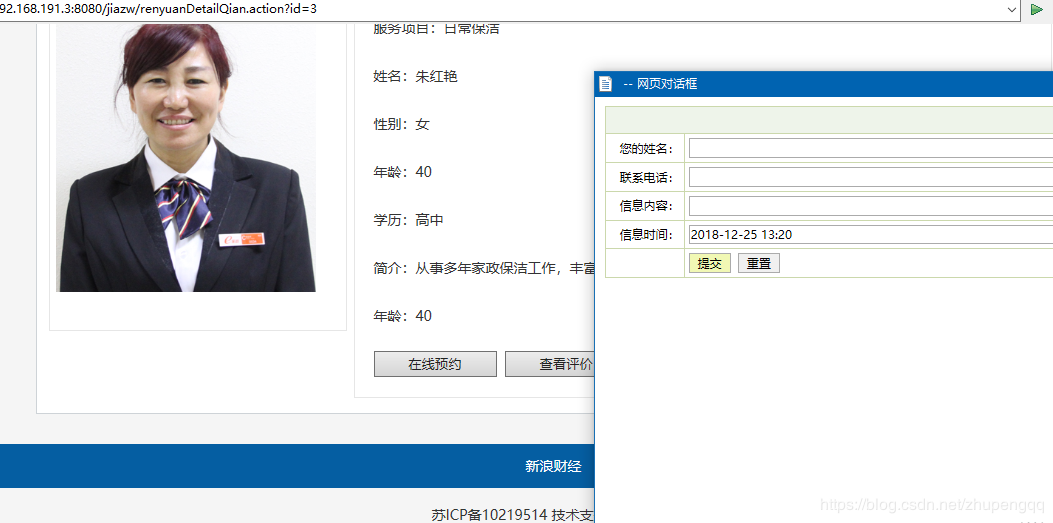Focus the 联系电话 input field
Image resolution: width=1053 pixels, height=523 pixels.
point(871,177)
